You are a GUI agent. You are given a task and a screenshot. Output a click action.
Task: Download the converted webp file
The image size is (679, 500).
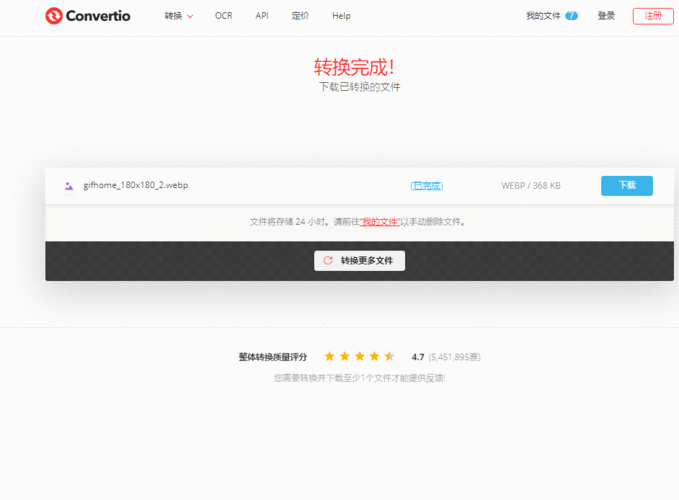(627, 186)
